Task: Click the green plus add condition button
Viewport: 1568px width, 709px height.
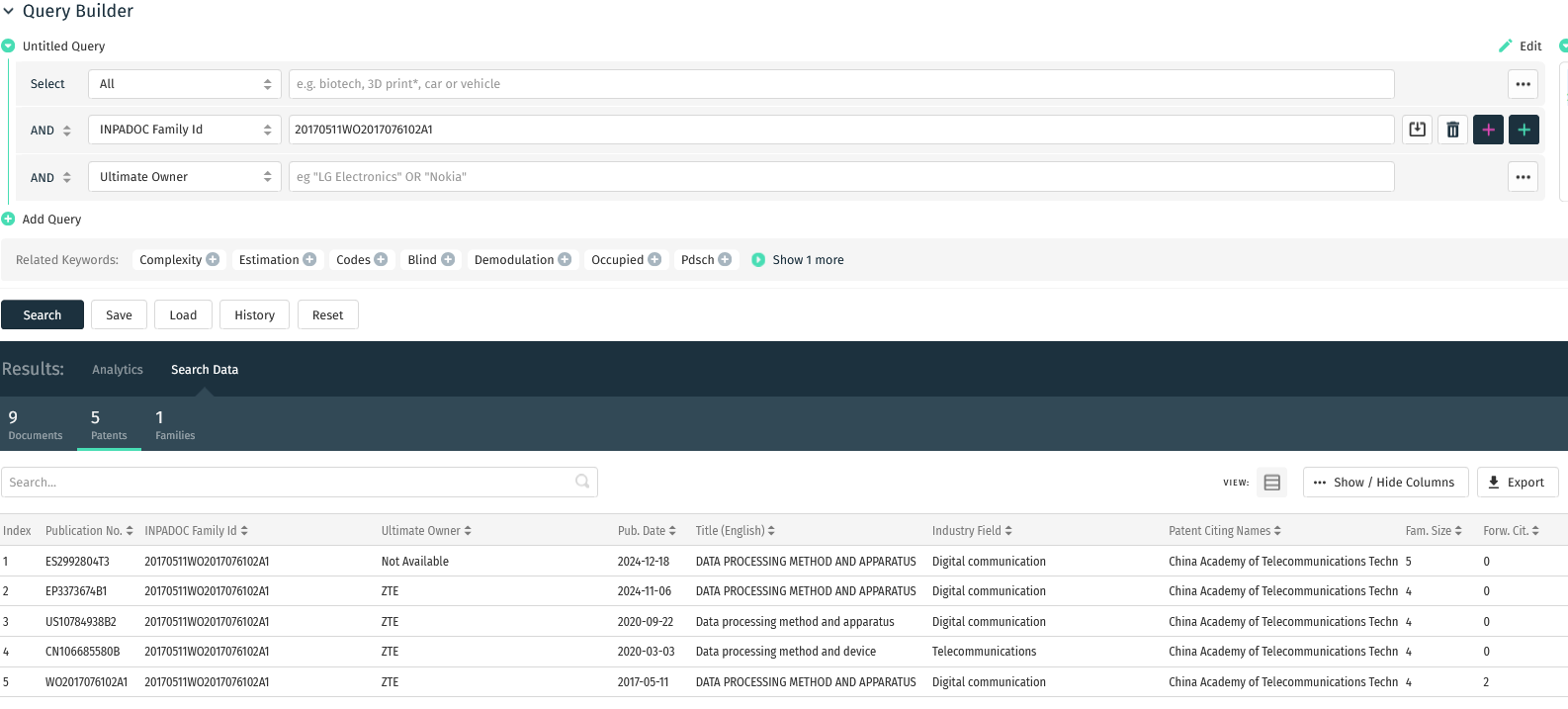Action: (1524, 130)
